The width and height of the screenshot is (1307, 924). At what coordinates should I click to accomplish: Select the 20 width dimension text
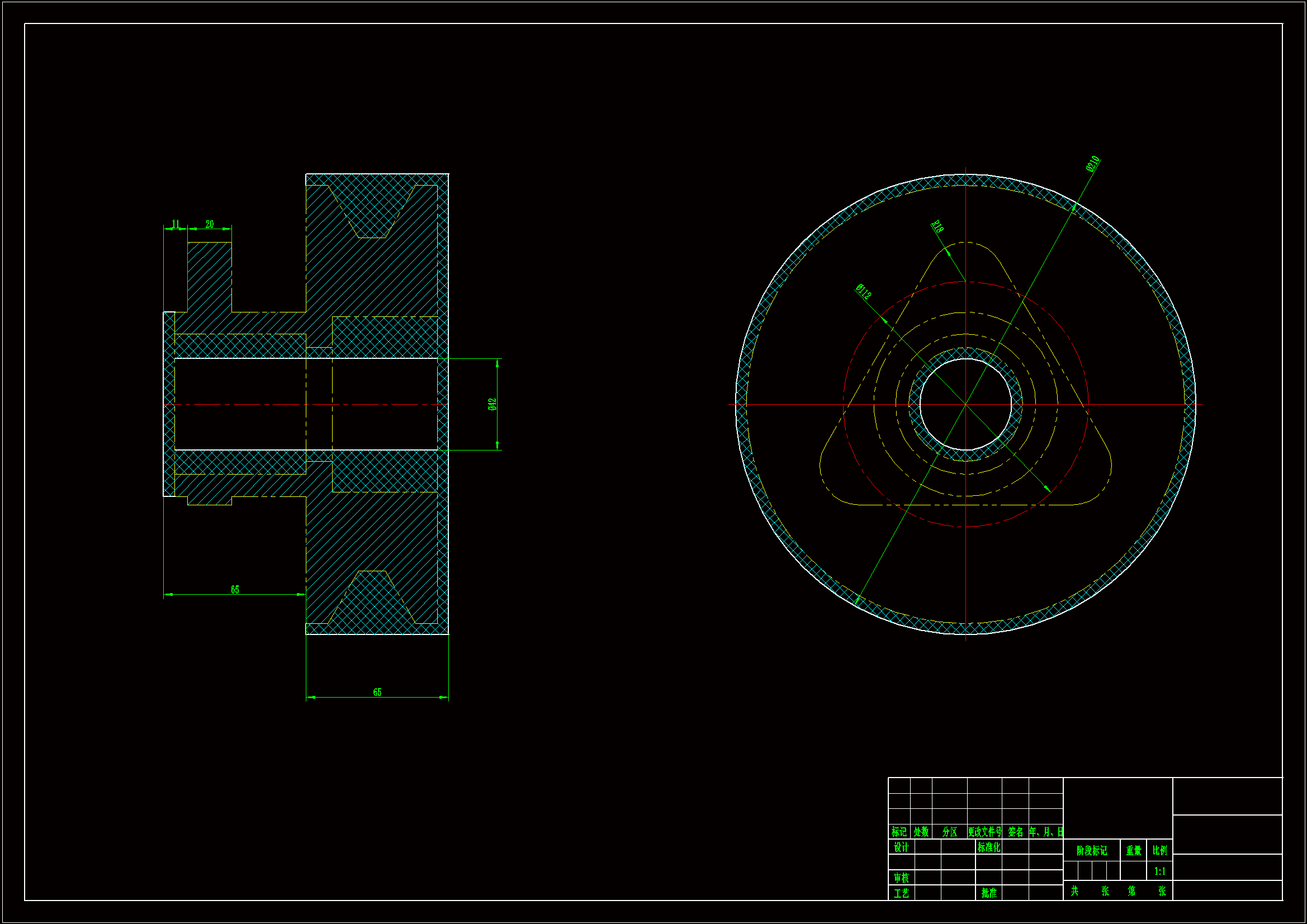210,224
